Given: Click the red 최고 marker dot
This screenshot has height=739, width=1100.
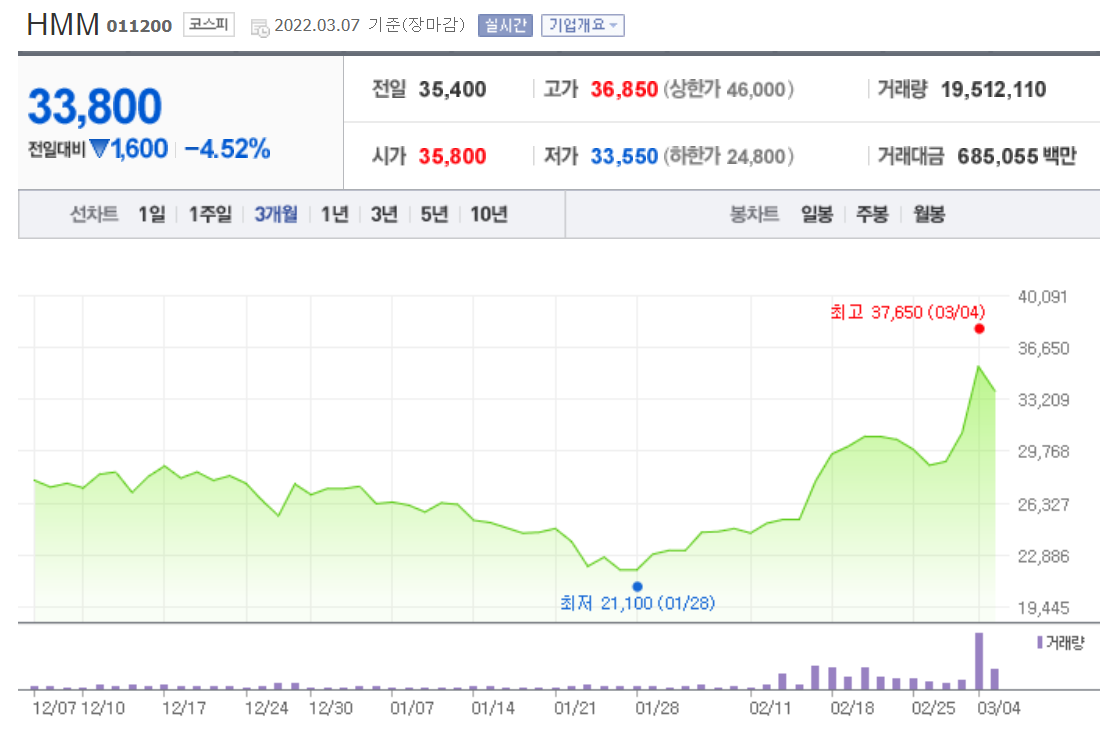Looking at the screenshot, I should coord(979,328).
